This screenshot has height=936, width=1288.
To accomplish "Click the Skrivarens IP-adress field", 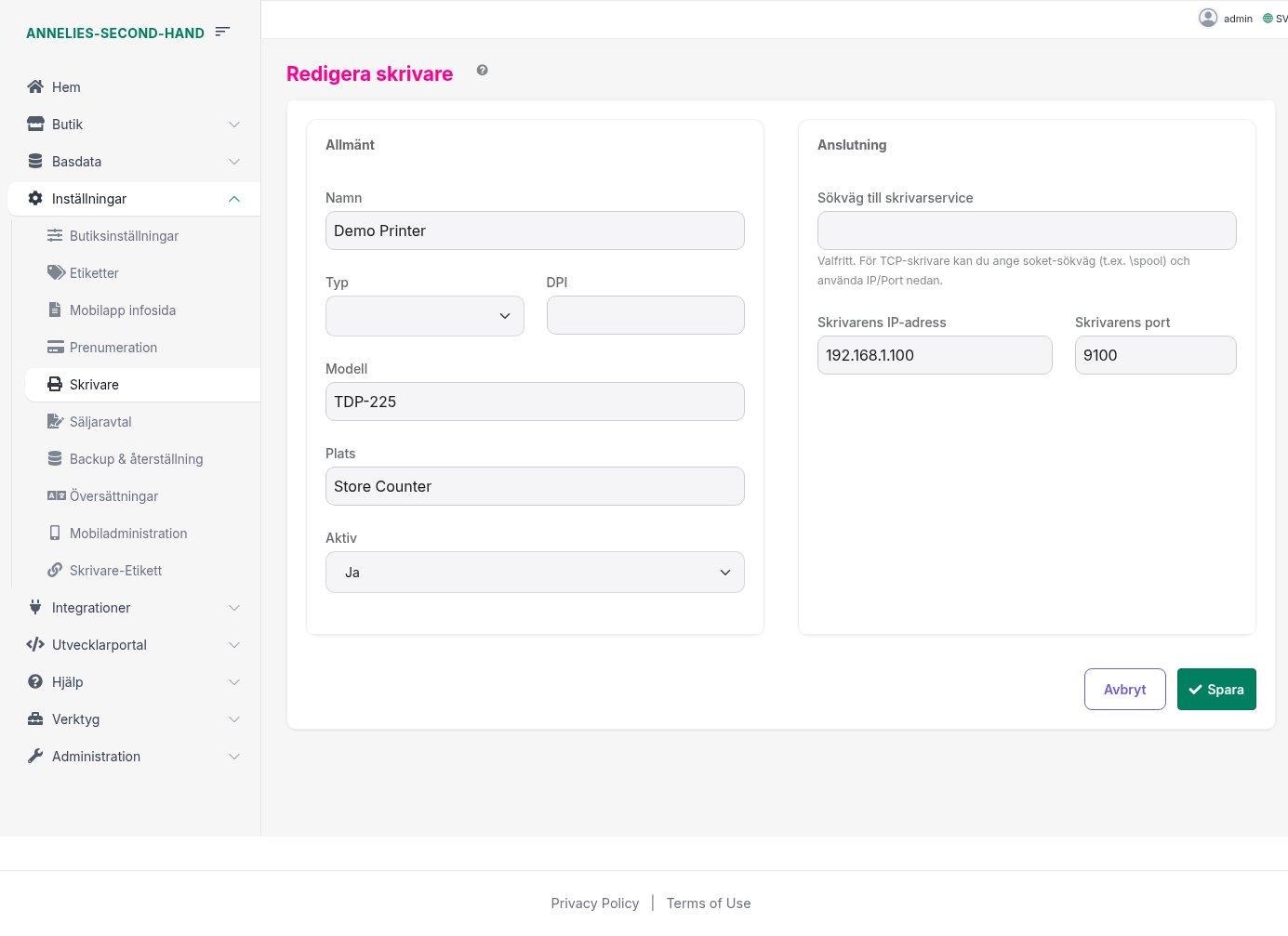I will pyautogui.click(x=934, y=355).
